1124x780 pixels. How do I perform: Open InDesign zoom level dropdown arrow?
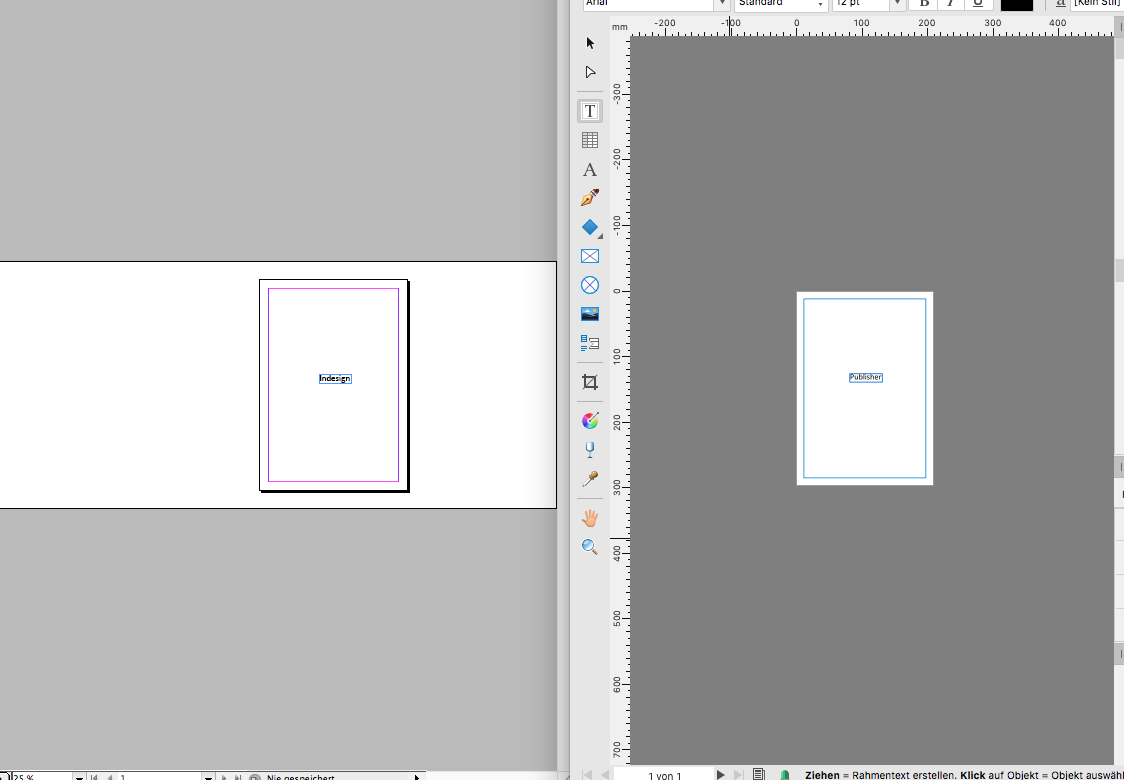[x=79, y=777]
